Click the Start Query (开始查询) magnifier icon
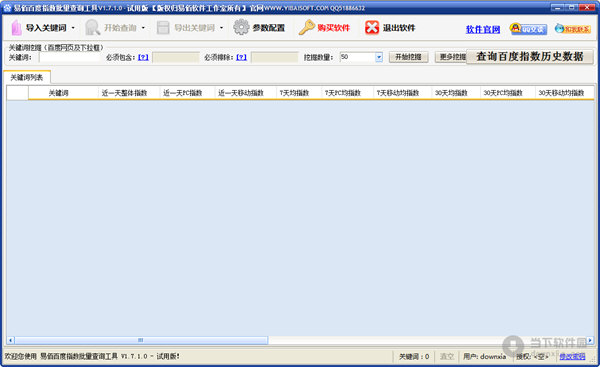This screenshot has width=600, height=367. (x=92, y=28)
